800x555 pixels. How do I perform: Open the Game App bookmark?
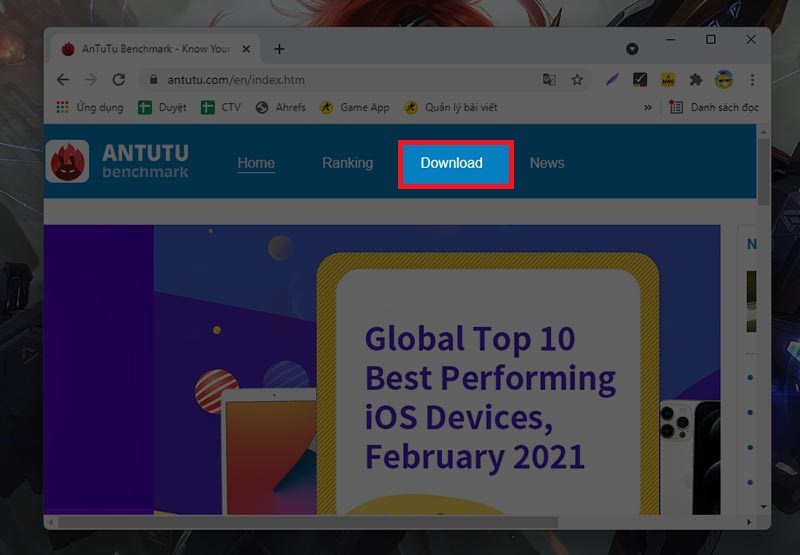[x=355, y=107]
